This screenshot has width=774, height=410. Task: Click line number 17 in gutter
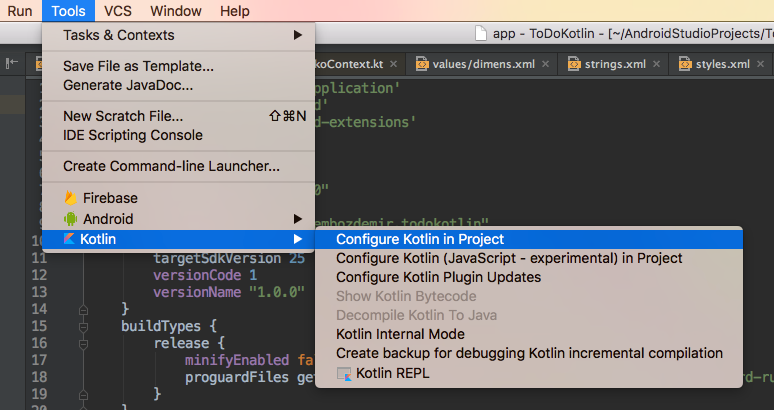click(x=39, y=360)
